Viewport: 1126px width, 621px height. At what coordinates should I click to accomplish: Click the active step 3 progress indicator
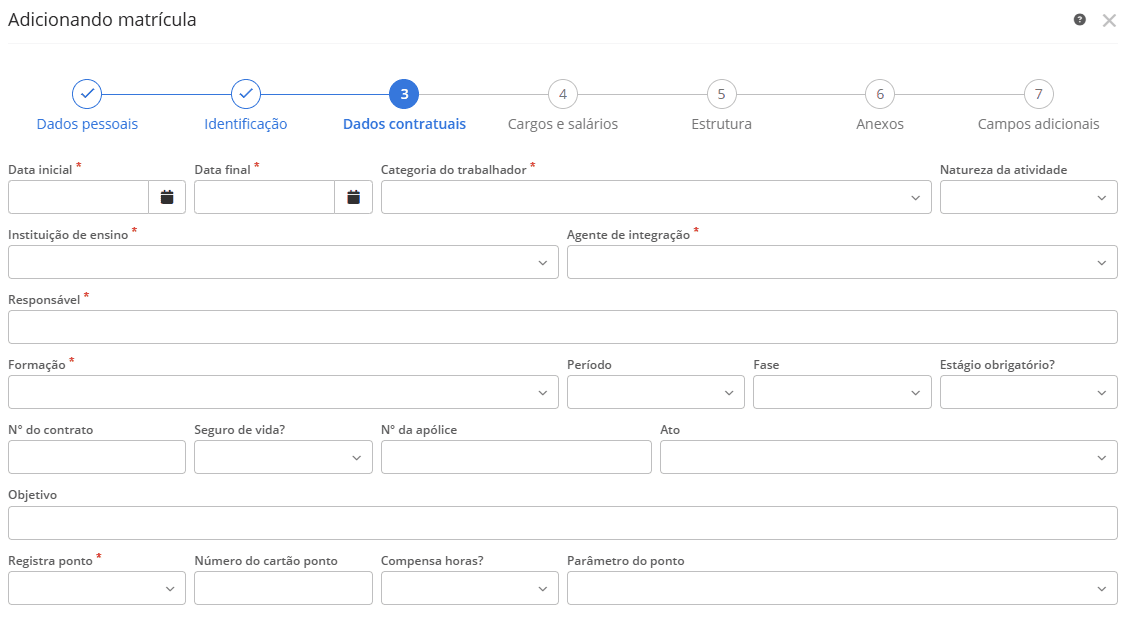tap(403, 93)
